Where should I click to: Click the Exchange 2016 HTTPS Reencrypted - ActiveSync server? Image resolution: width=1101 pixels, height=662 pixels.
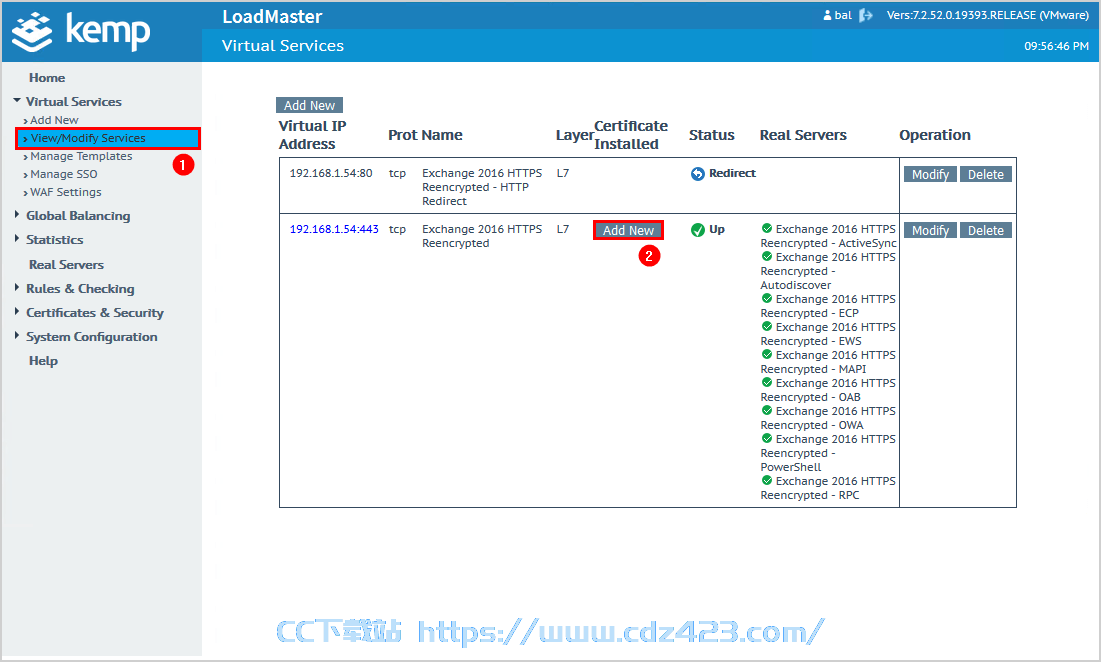pos(829,236)
